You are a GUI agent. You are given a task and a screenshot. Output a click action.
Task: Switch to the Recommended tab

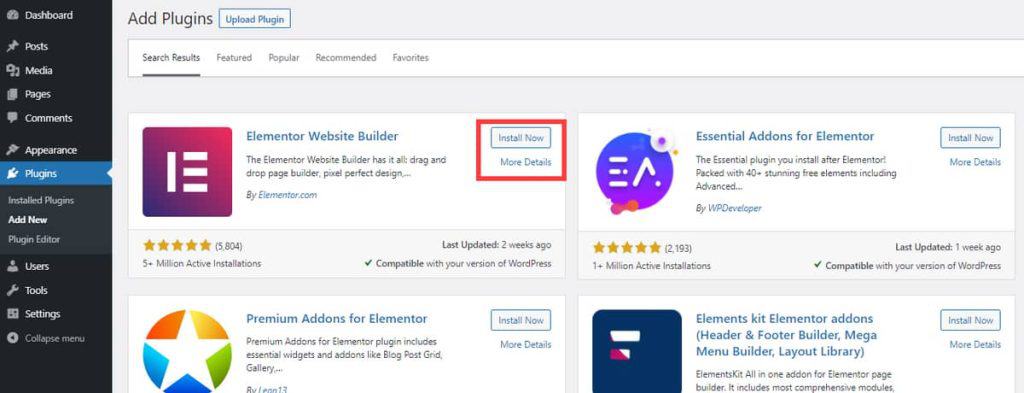pos(346,57)
